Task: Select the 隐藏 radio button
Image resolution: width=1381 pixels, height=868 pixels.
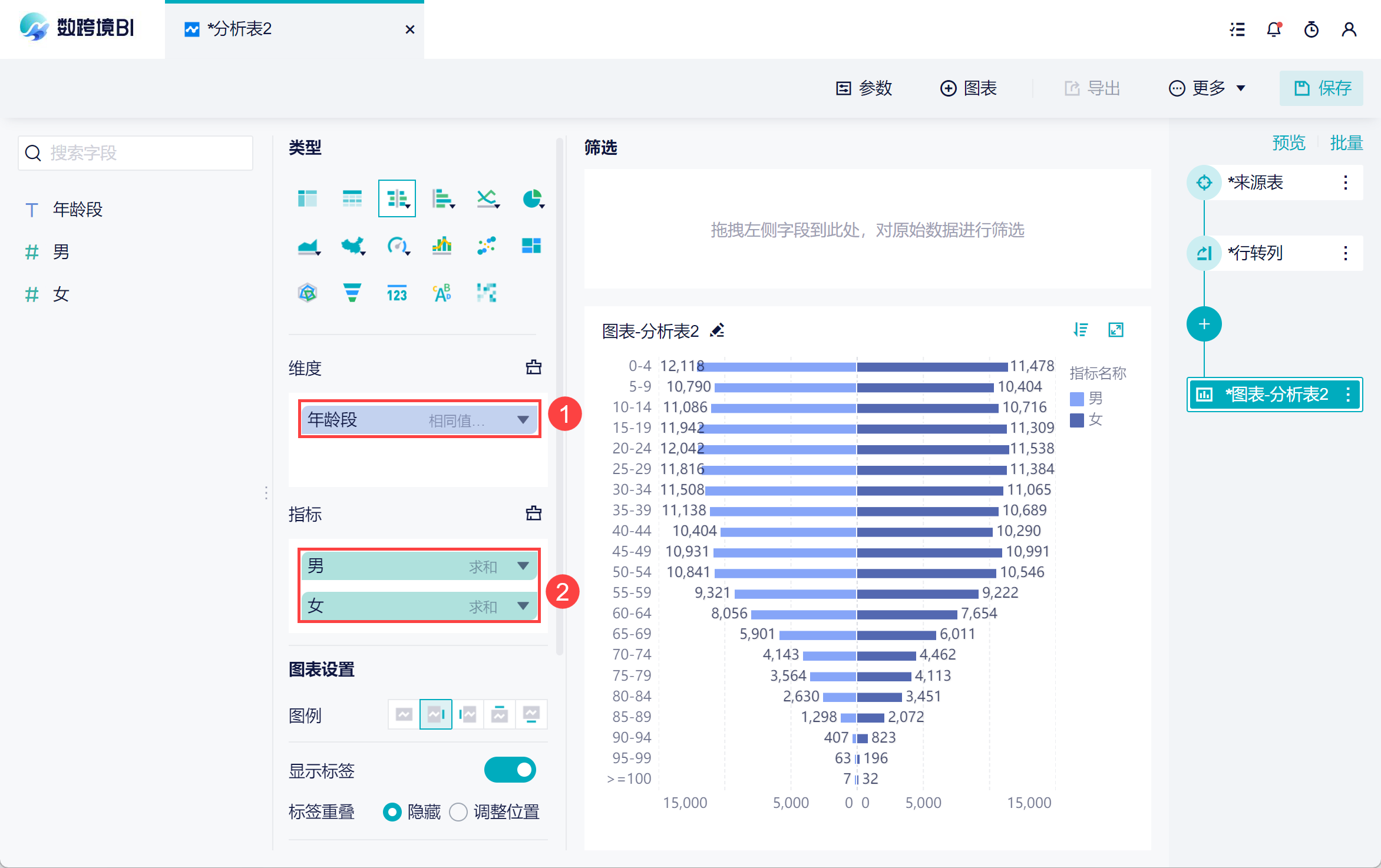Action: point(392,812)
